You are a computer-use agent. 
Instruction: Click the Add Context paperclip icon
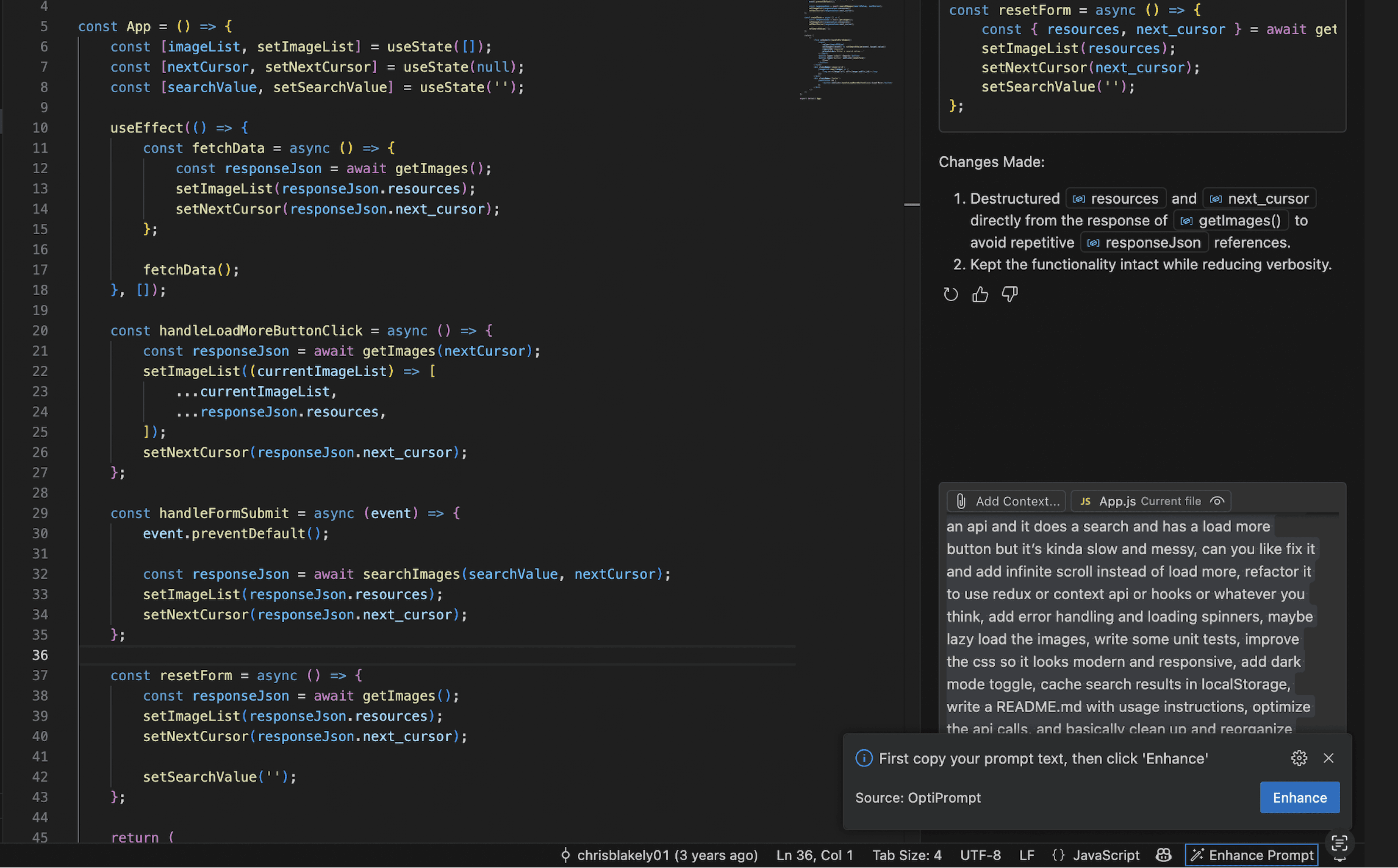coord(962,501)
